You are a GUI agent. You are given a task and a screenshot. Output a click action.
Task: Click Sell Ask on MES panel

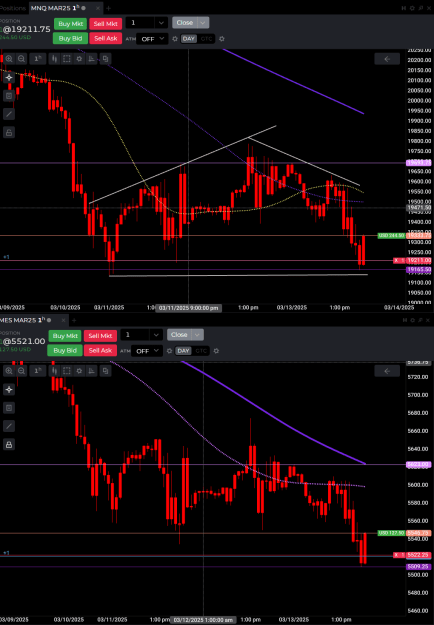[100, 350]
